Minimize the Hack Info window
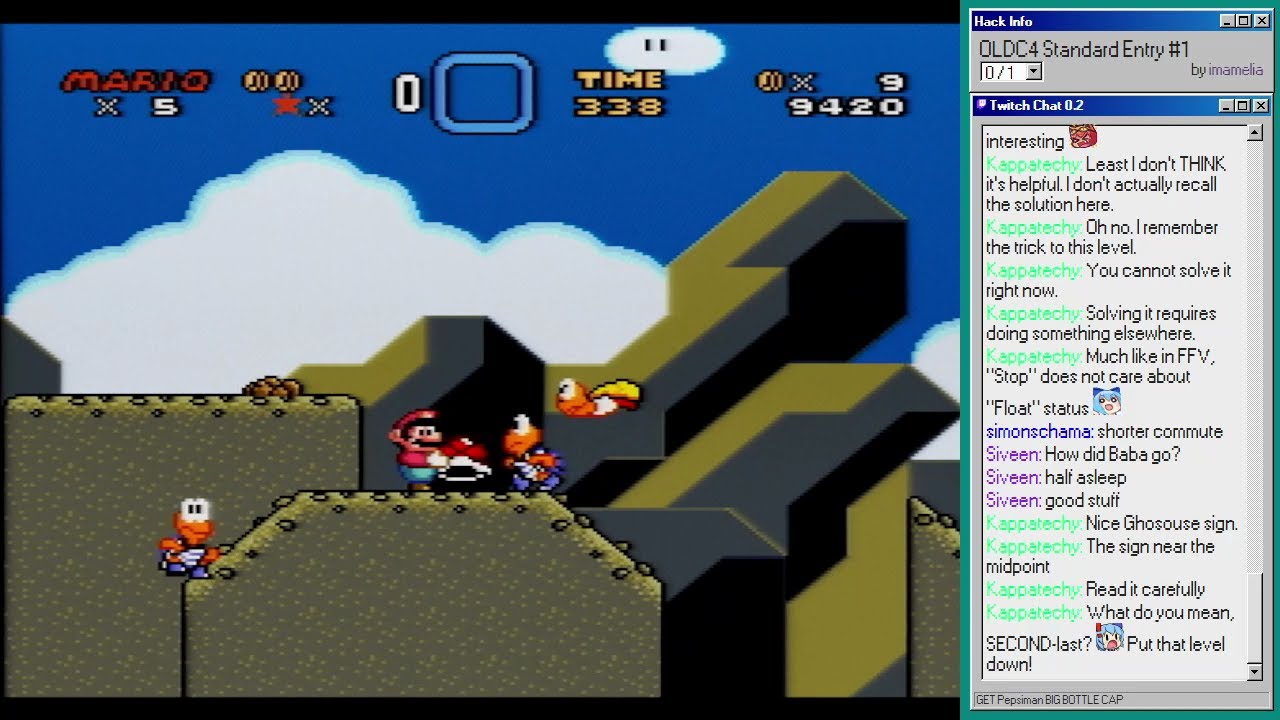Image resolution: width=1280 pixels, height=720 pixels. coord(1227,21)
